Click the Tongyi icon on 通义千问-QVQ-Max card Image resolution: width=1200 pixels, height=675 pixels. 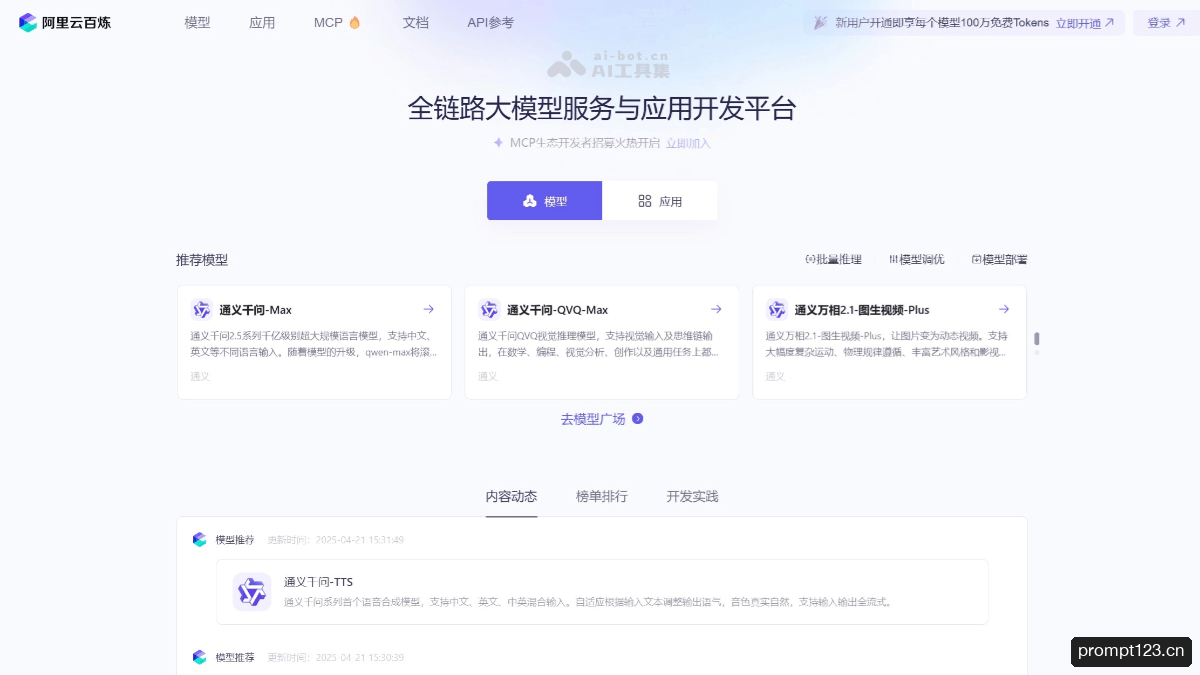(489, 310)
